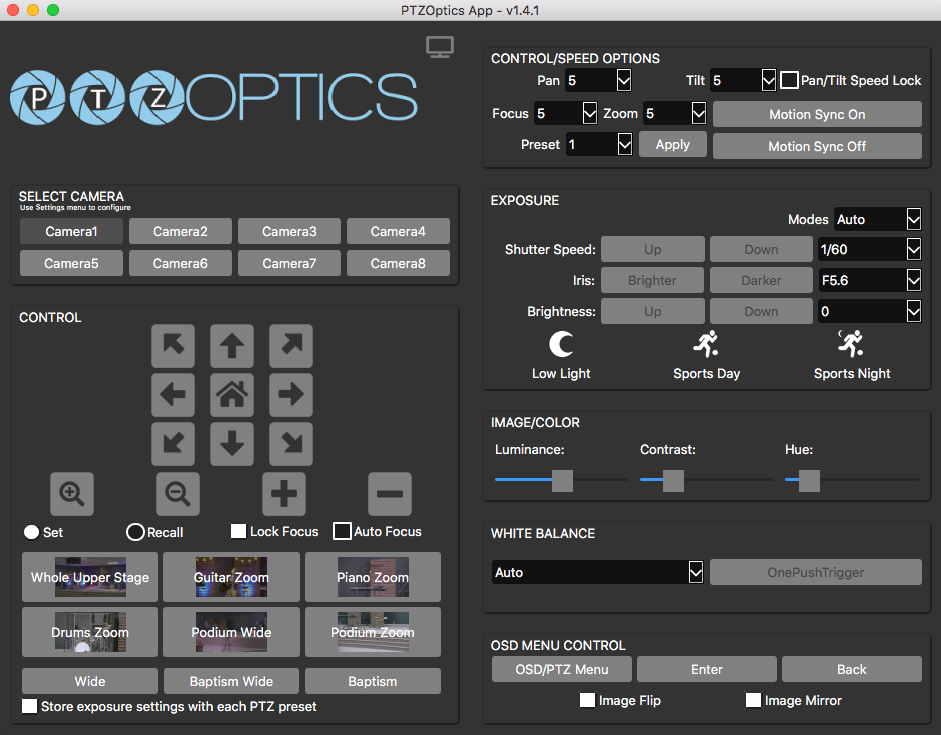
Task: Click the zoom in magnifier icon
Action: click(72, 493)
